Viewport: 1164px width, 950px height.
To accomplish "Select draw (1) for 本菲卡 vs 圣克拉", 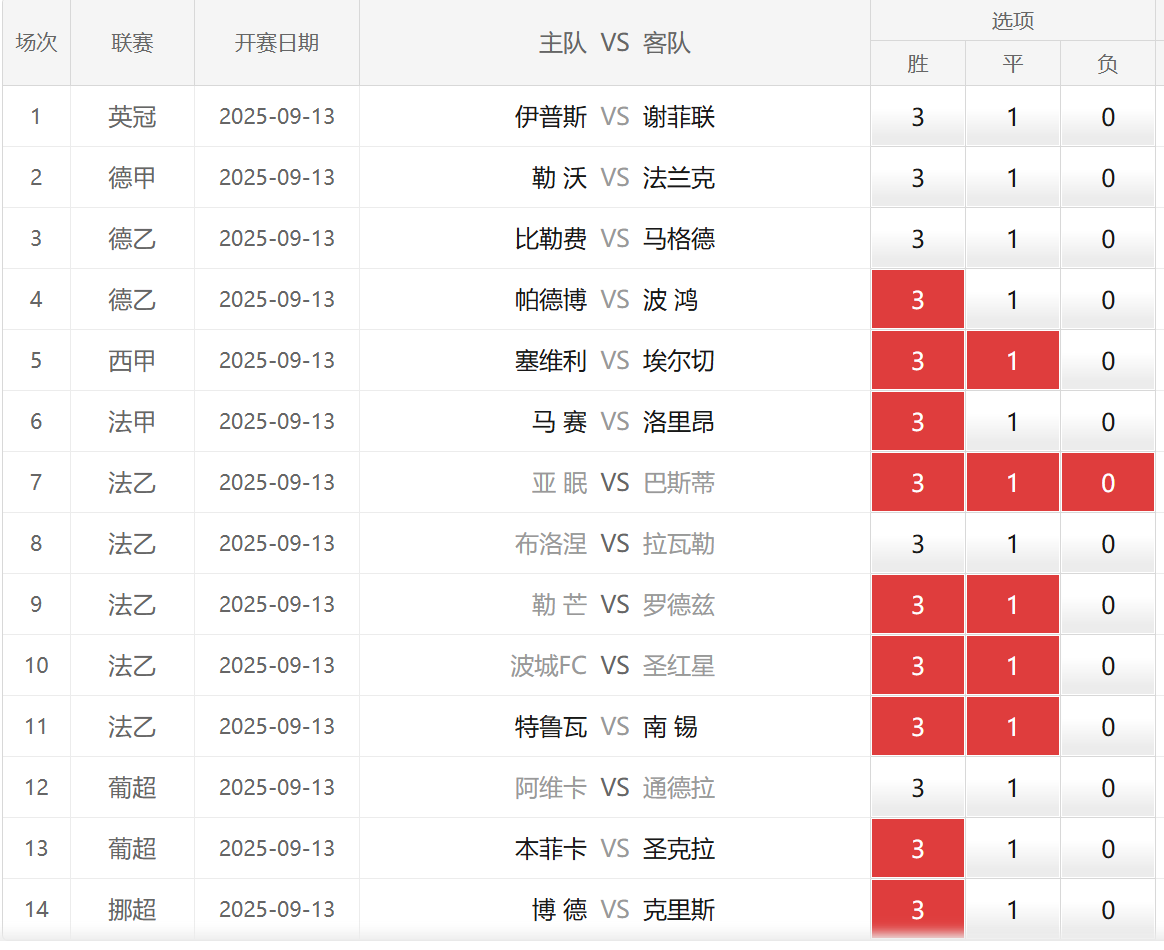I will click(x=1013, y=848).
